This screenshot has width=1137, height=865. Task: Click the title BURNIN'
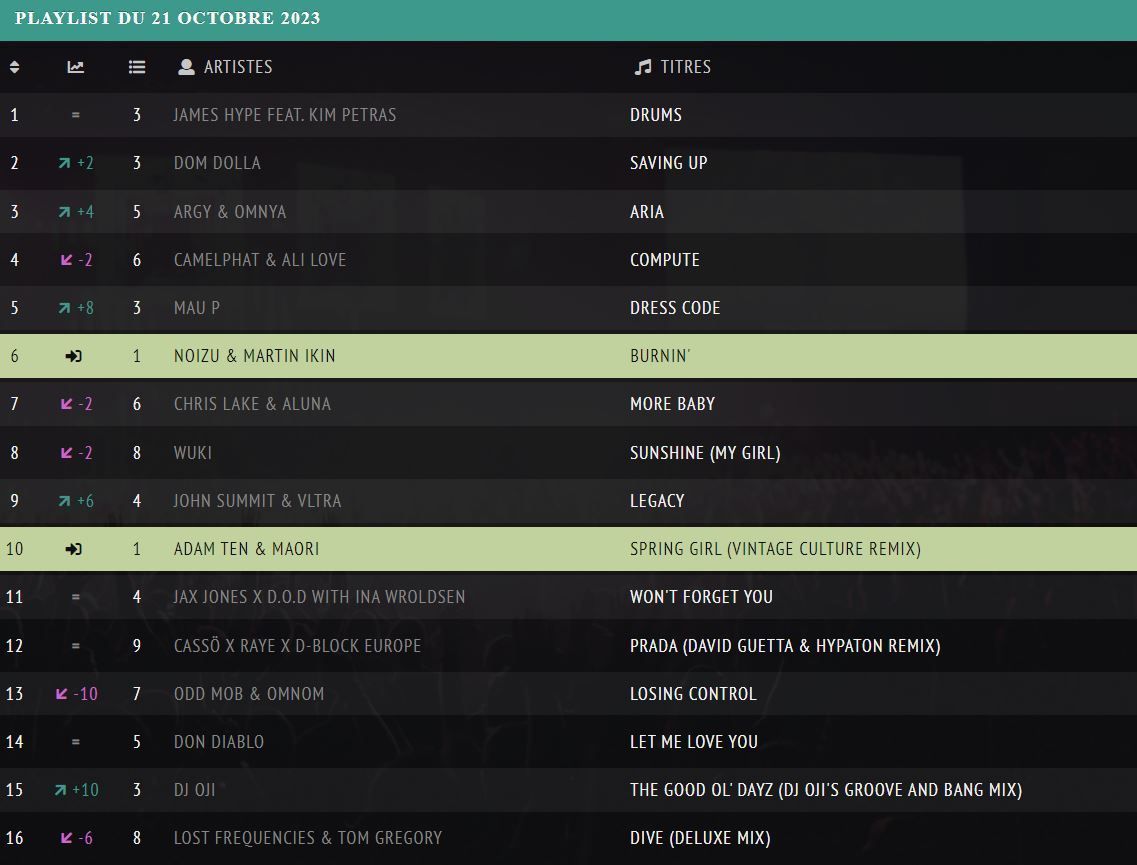click(660, 356)
